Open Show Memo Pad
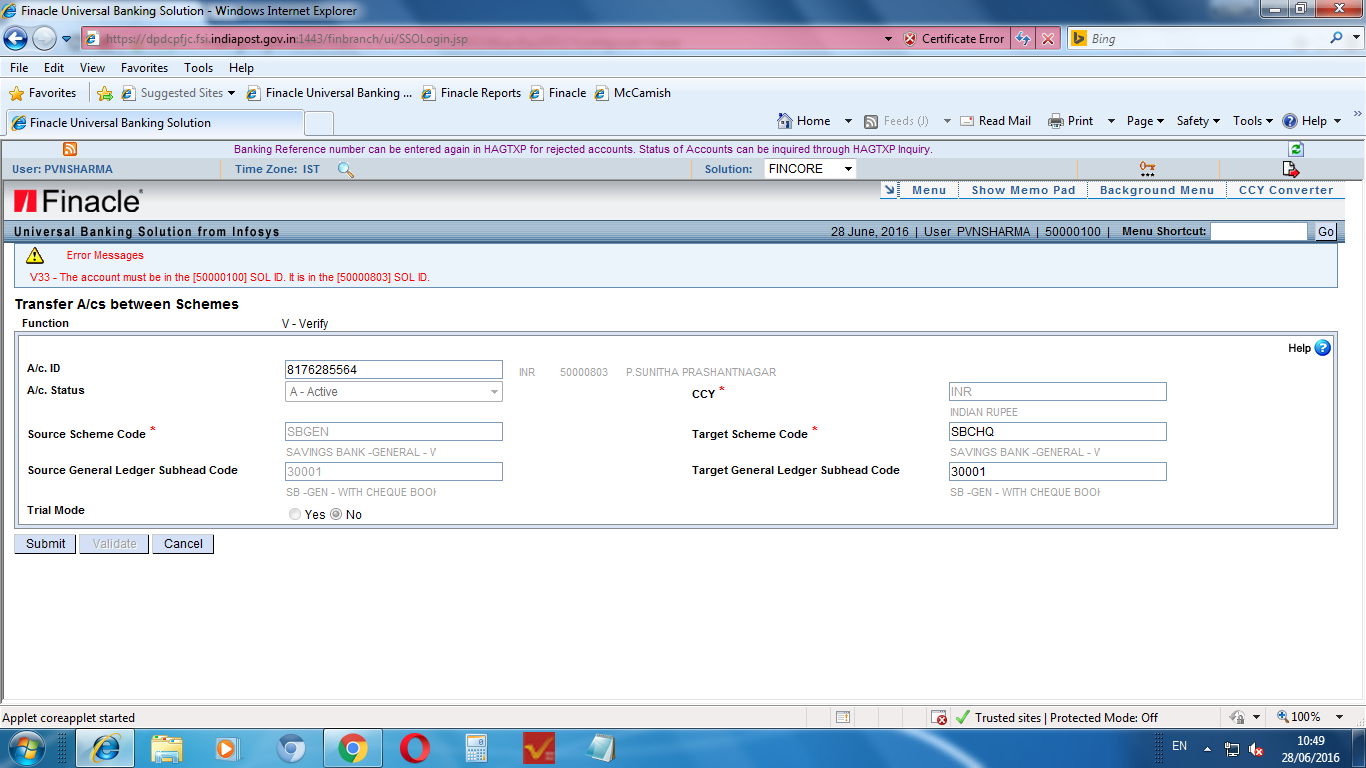 [x=1022, y=189]
